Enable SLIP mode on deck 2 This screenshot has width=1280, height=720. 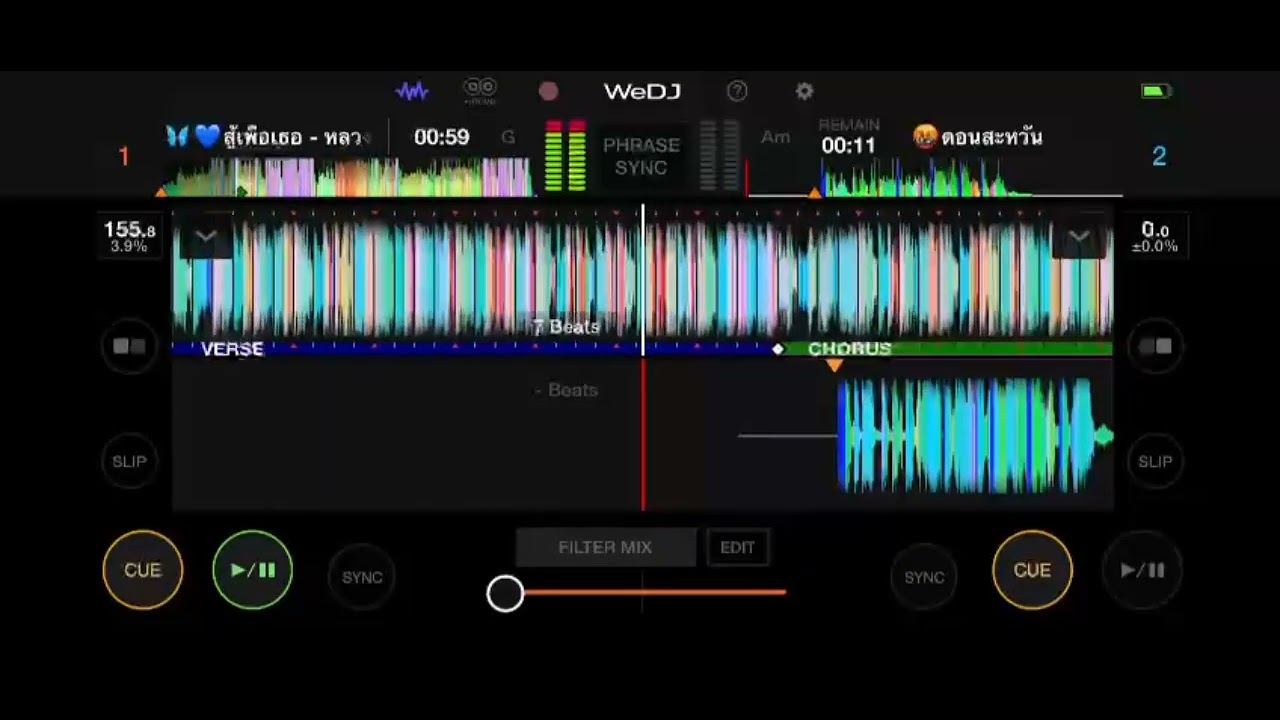pyautogui.click(x=1155, y=461)
